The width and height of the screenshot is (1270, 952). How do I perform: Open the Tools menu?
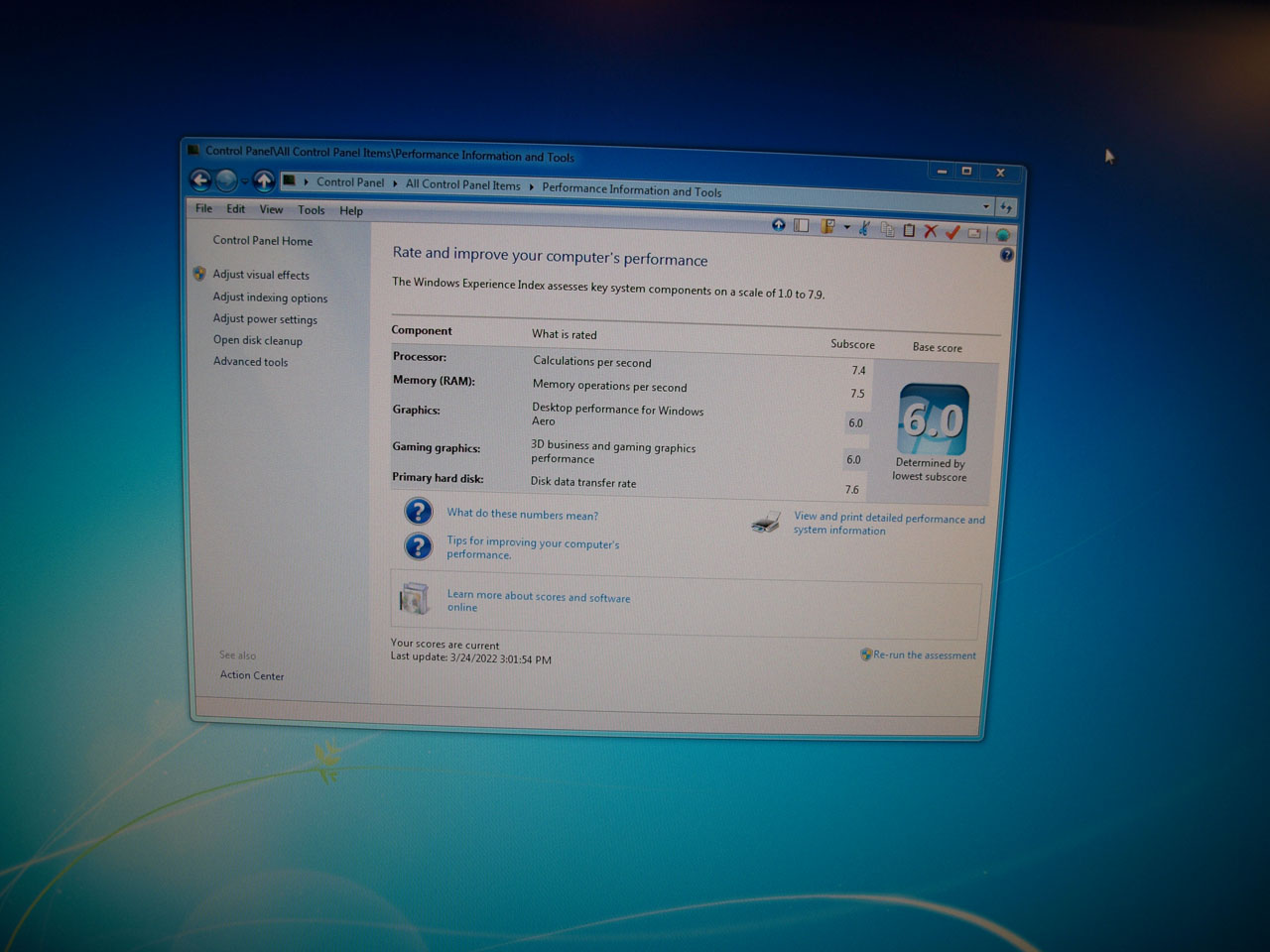tap(311, 210)
